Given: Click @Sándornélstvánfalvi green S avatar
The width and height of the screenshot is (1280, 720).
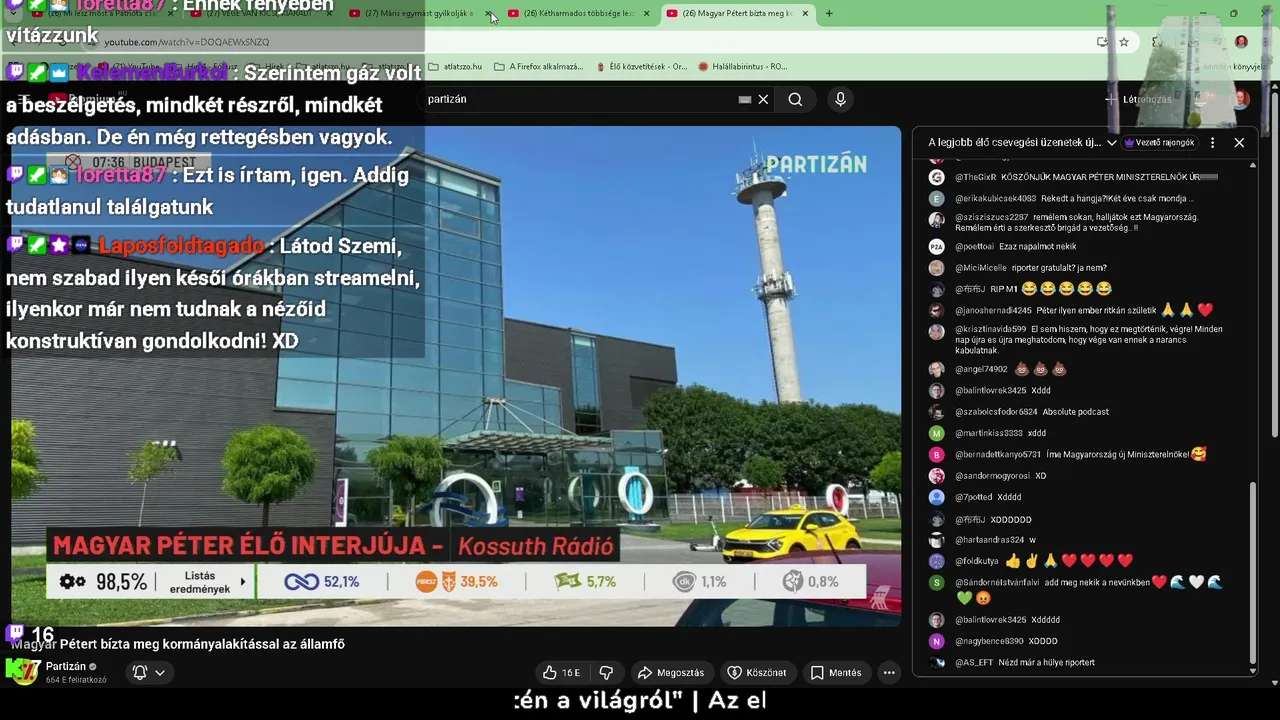Looking at the screenshot, I should click(x=936, y=583).
